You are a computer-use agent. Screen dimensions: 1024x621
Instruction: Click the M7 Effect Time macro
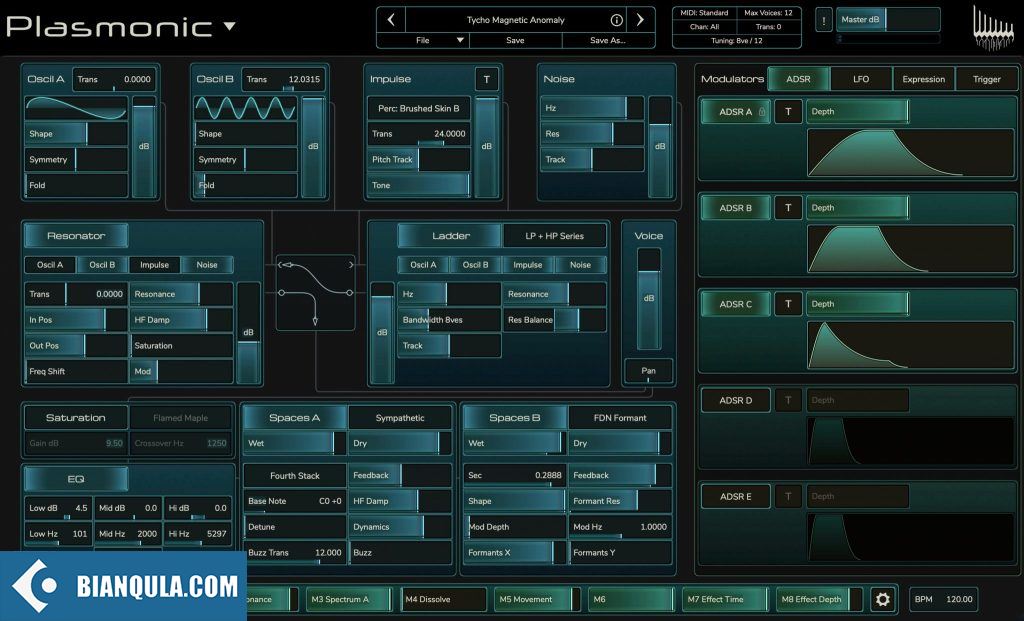725,599
